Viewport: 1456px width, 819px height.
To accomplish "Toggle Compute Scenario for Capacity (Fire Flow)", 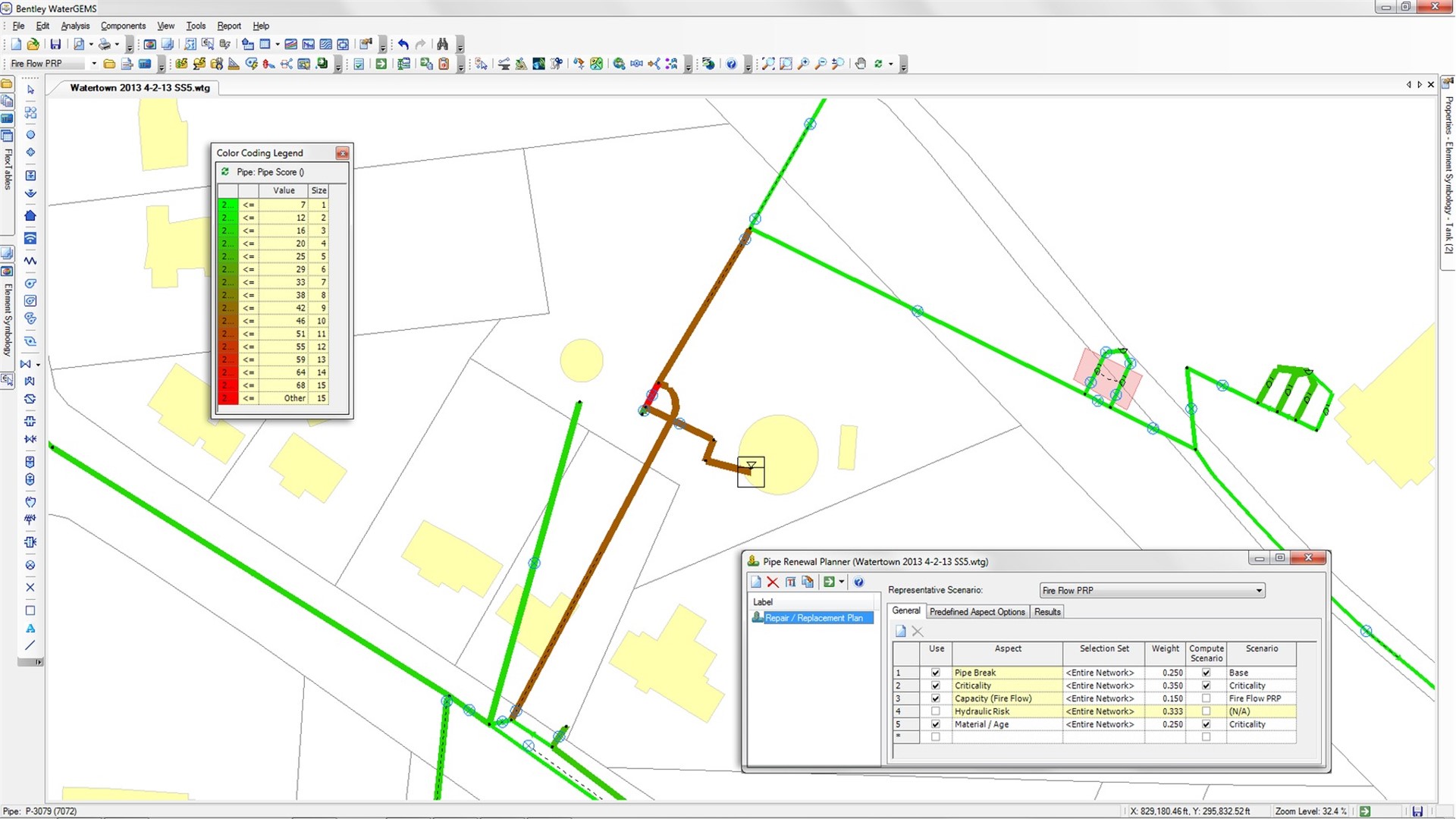I will pos(1206,699).
